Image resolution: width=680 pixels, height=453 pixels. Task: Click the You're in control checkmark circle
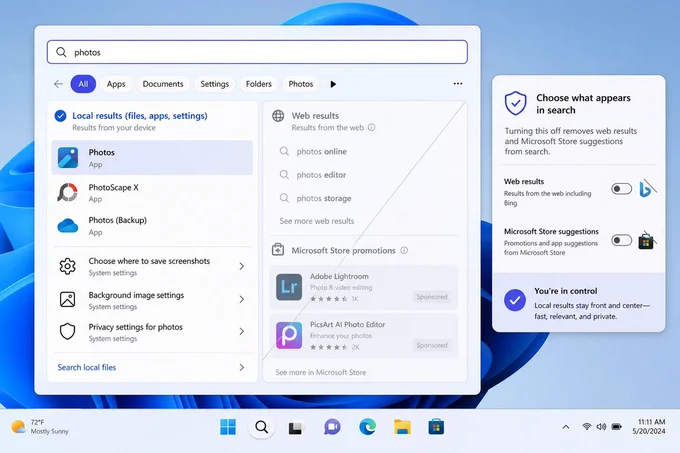[515, 300]
